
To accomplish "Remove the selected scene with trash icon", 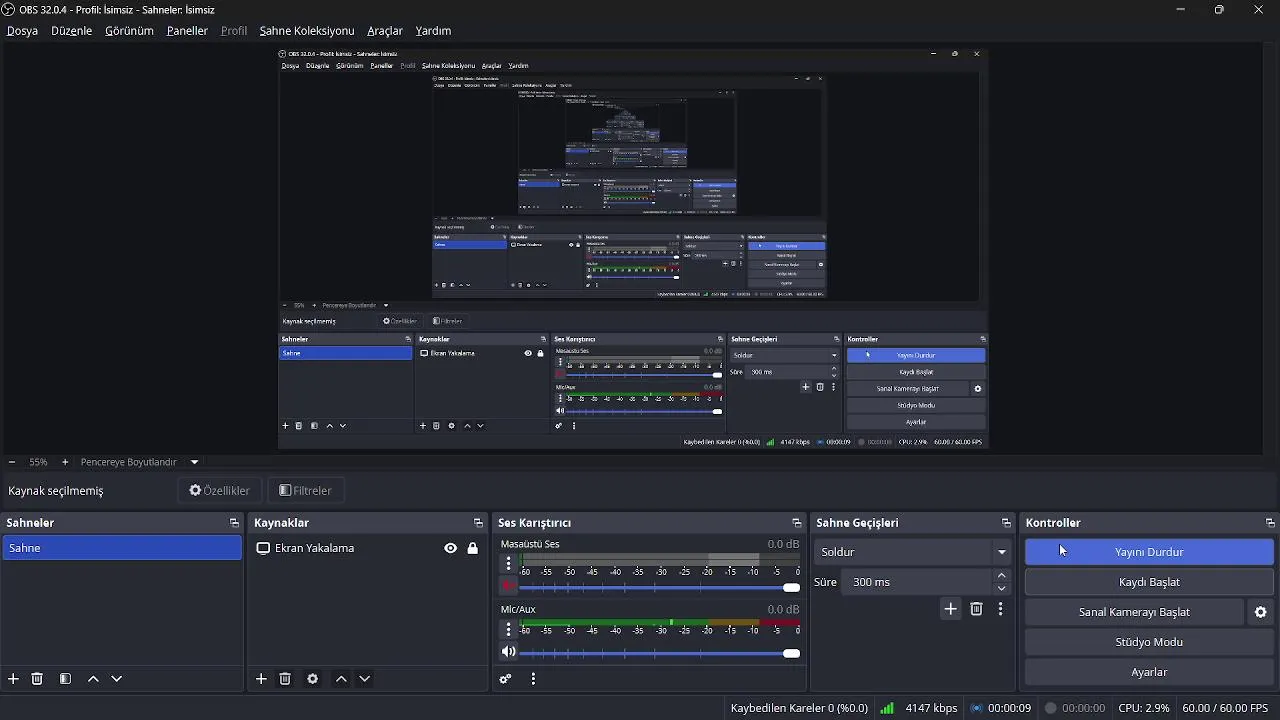I will point(37,679).
